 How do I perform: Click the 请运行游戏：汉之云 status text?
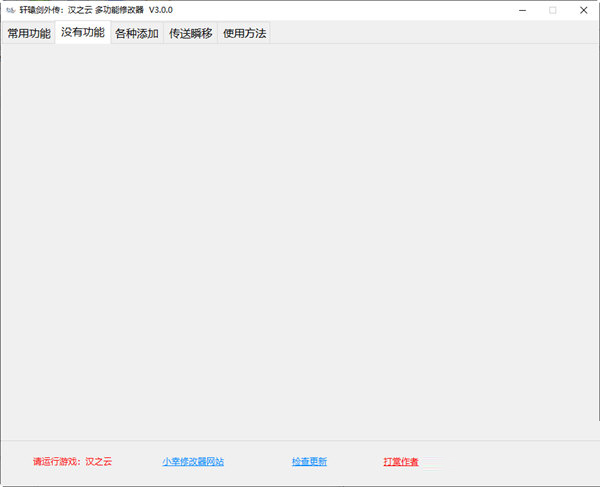point(72,461)
